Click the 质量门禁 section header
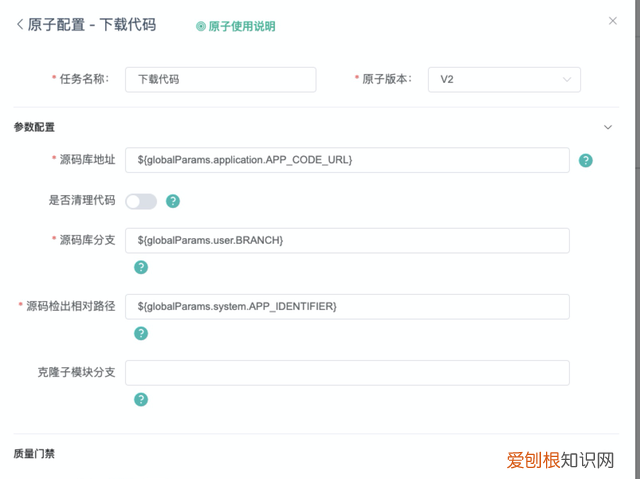640x479 pixels. (x=34, y=453)
